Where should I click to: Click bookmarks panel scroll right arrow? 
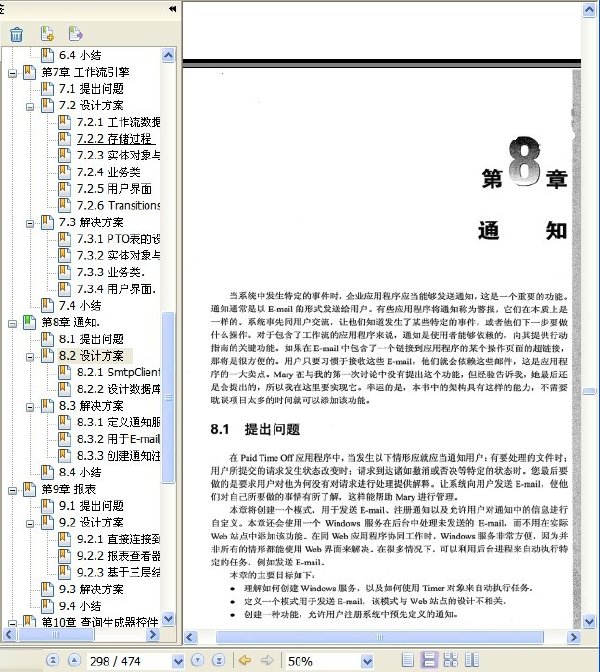tap(153, 634)
